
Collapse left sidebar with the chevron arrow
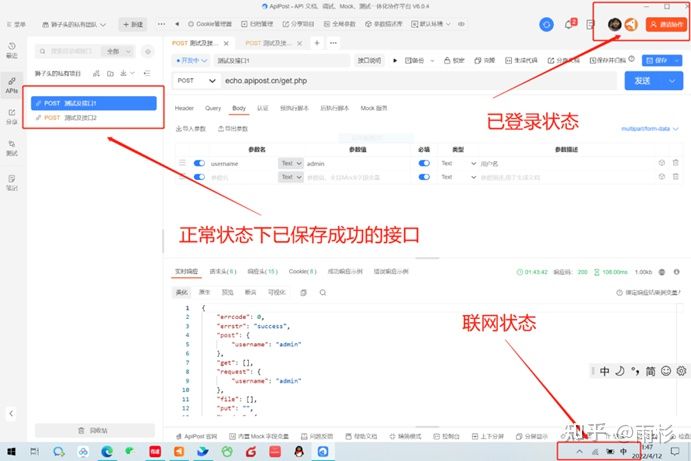tap(11, 413)
